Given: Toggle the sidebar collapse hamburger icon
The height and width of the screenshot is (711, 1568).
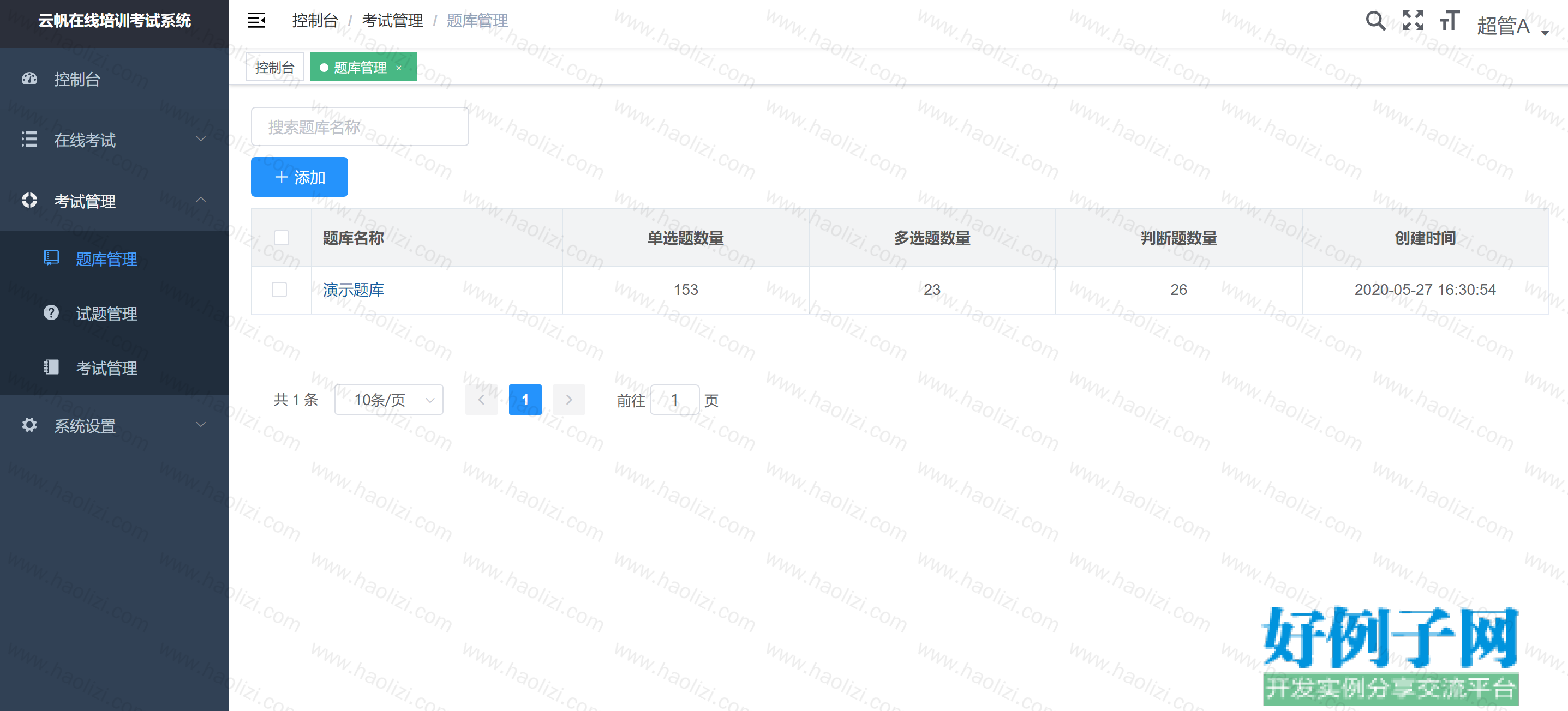Looking at the screenshot, I should pyautogui.click(x=256, y=21).
